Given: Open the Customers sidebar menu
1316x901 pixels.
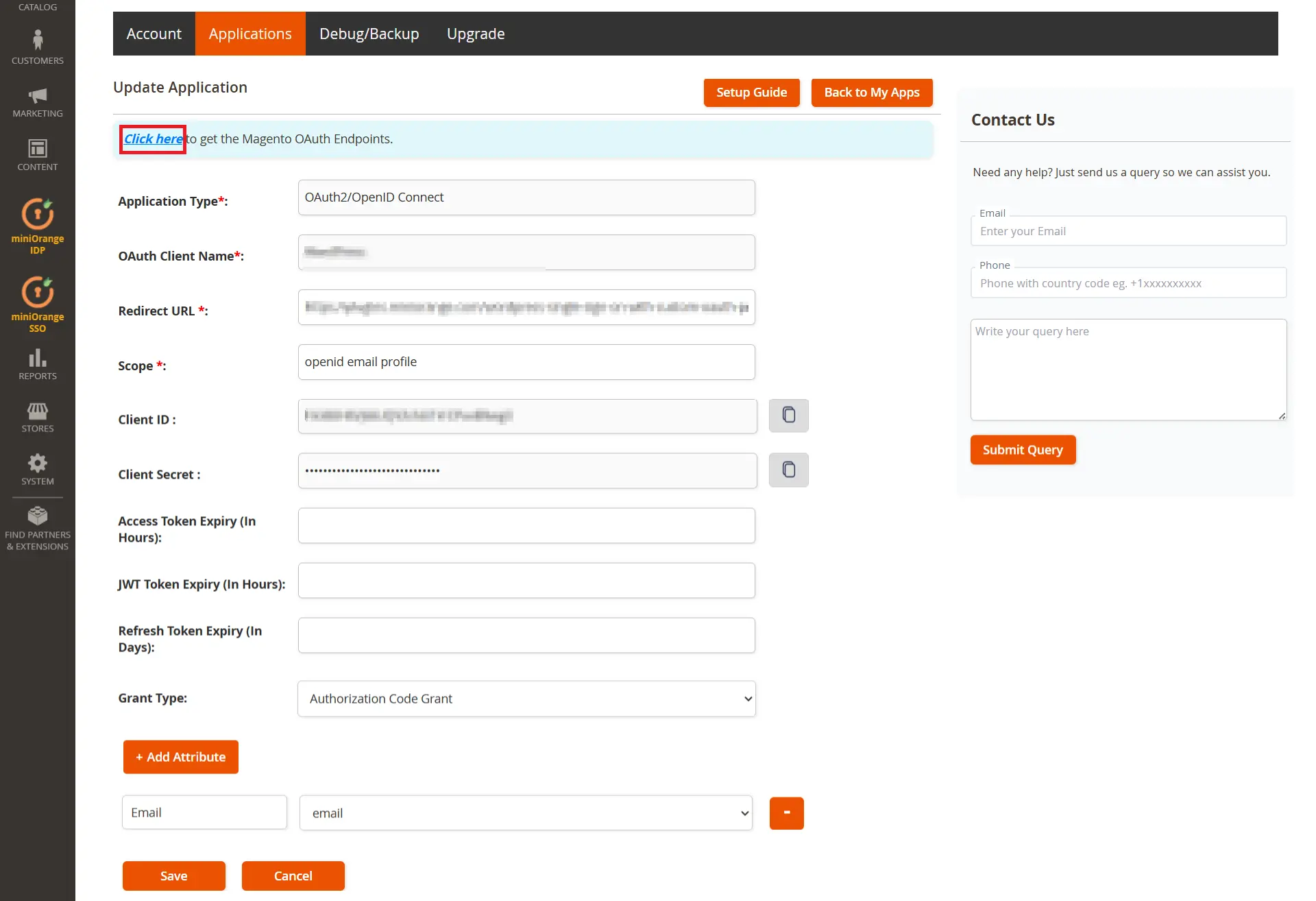Looking at the screenshot, I should pyautogui.click(x=38, y=47).
